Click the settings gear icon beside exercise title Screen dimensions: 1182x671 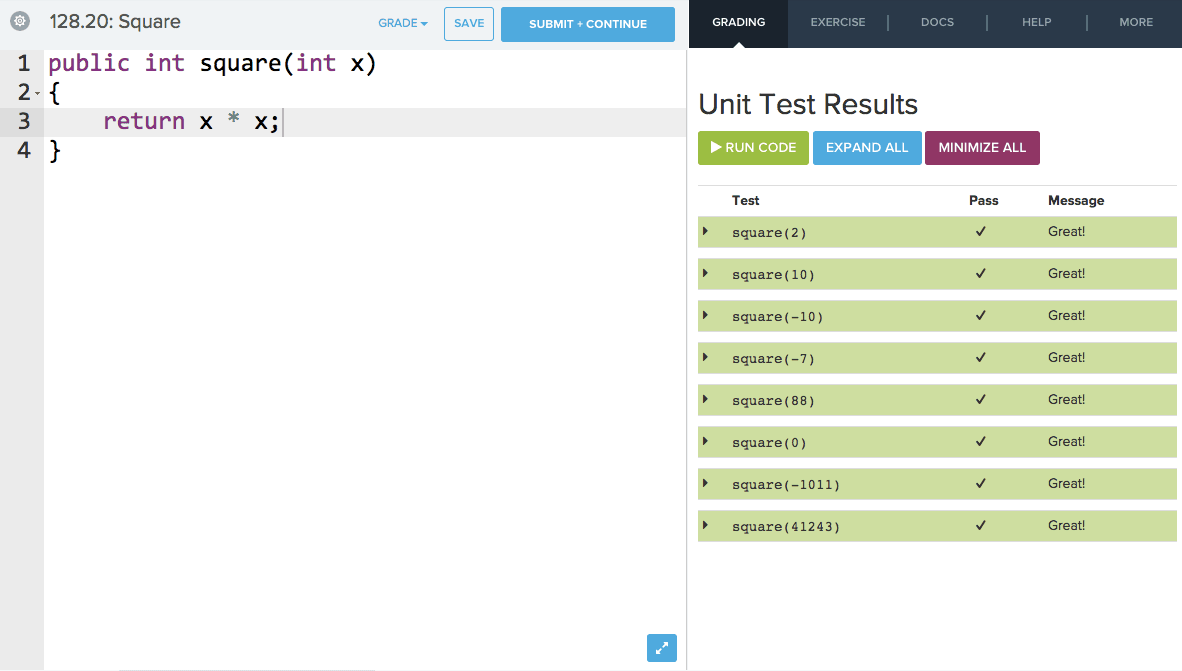pyautogui.click(x=19, y=21)
